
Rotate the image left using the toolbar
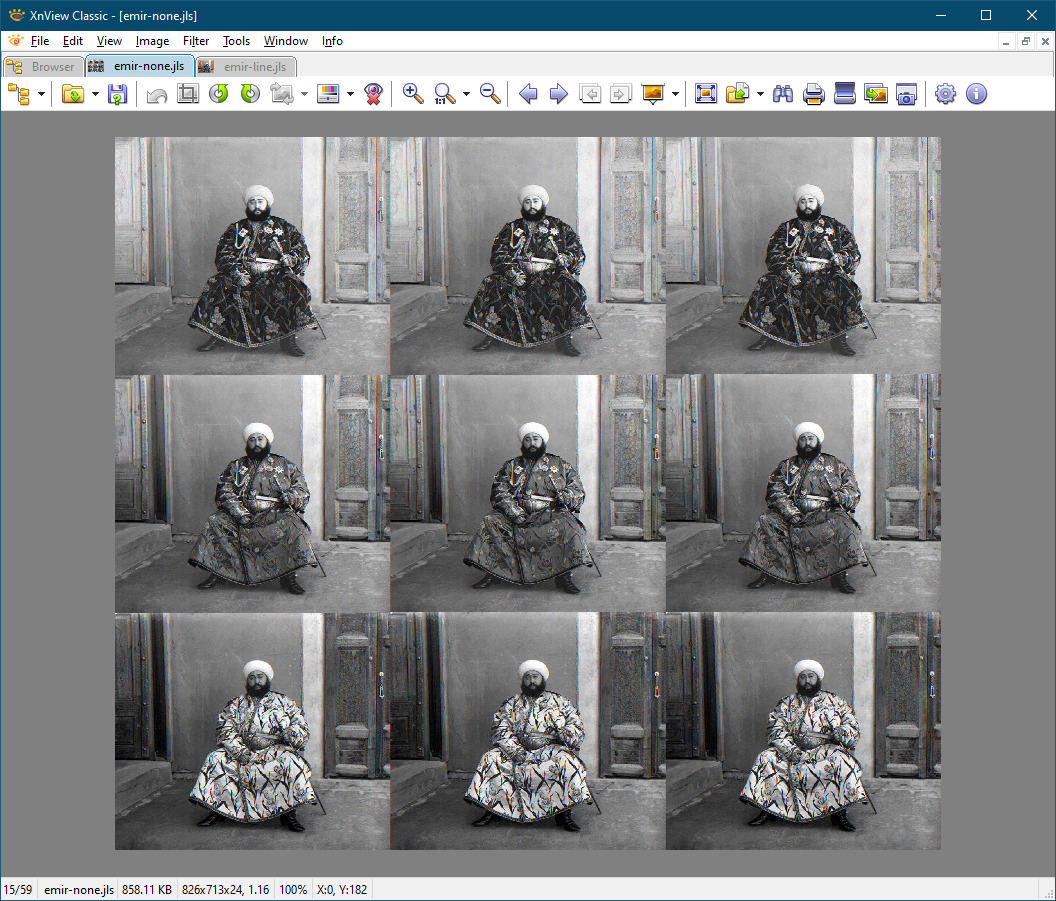click(x=218, y=94)
